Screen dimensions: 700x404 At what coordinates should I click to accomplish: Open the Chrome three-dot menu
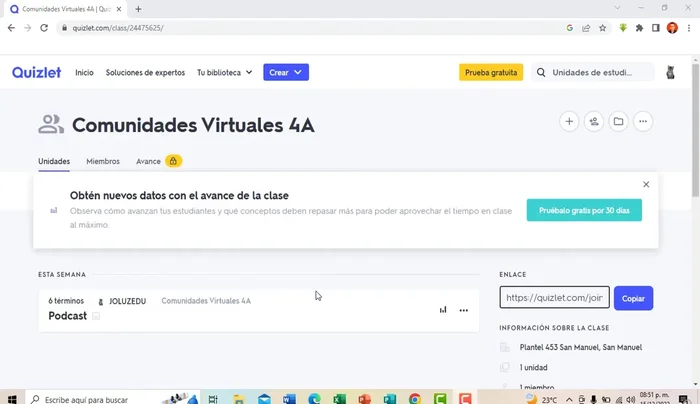(x=689, y=28)
